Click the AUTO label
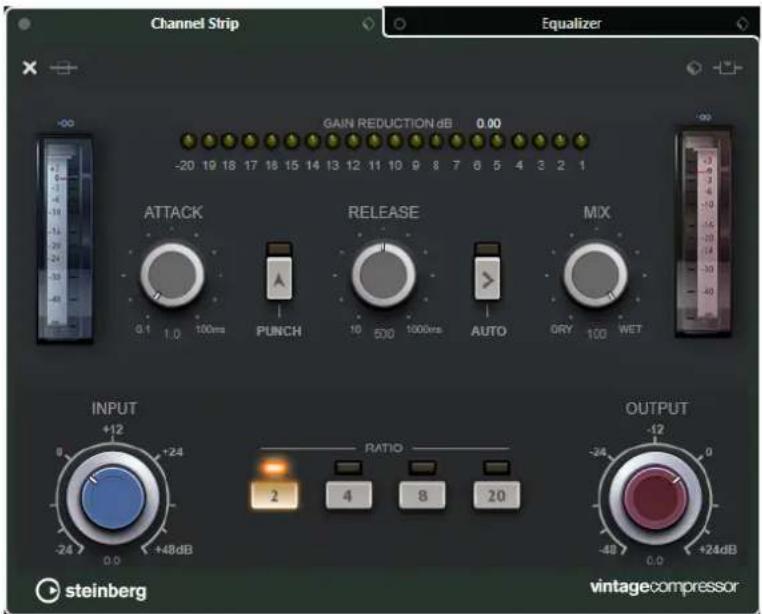 488,331
